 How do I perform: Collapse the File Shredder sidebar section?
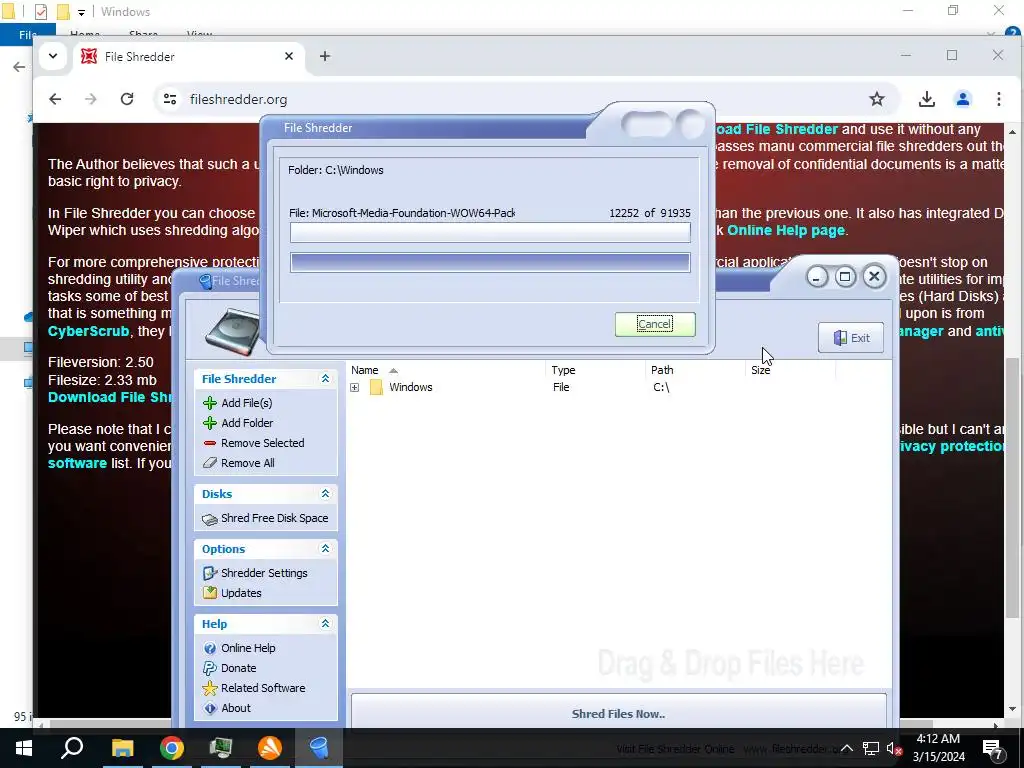coord(325,379)
